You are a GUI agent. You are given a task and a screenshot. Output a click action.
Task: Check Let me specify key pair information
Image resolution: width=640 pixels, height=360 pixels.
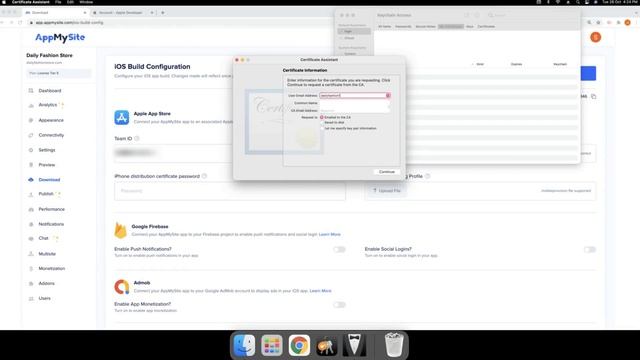tap(322, 128)
